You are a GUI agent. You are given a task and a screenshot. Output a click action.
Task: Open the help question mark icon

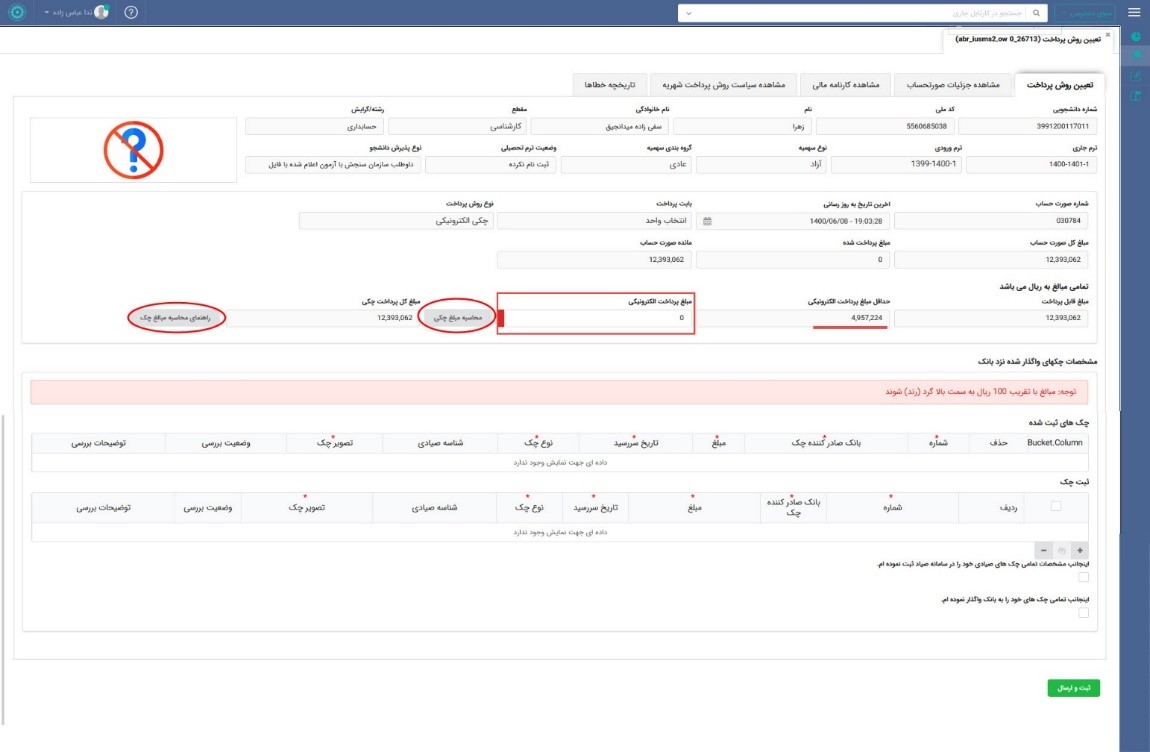point(131,12)
